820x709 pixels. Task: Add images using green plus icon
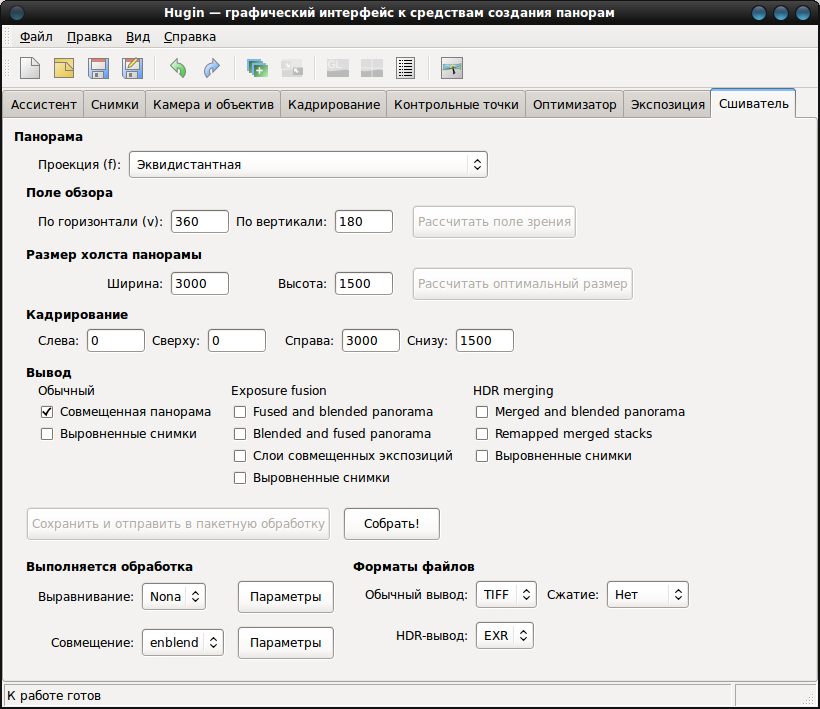coord(257,68)
